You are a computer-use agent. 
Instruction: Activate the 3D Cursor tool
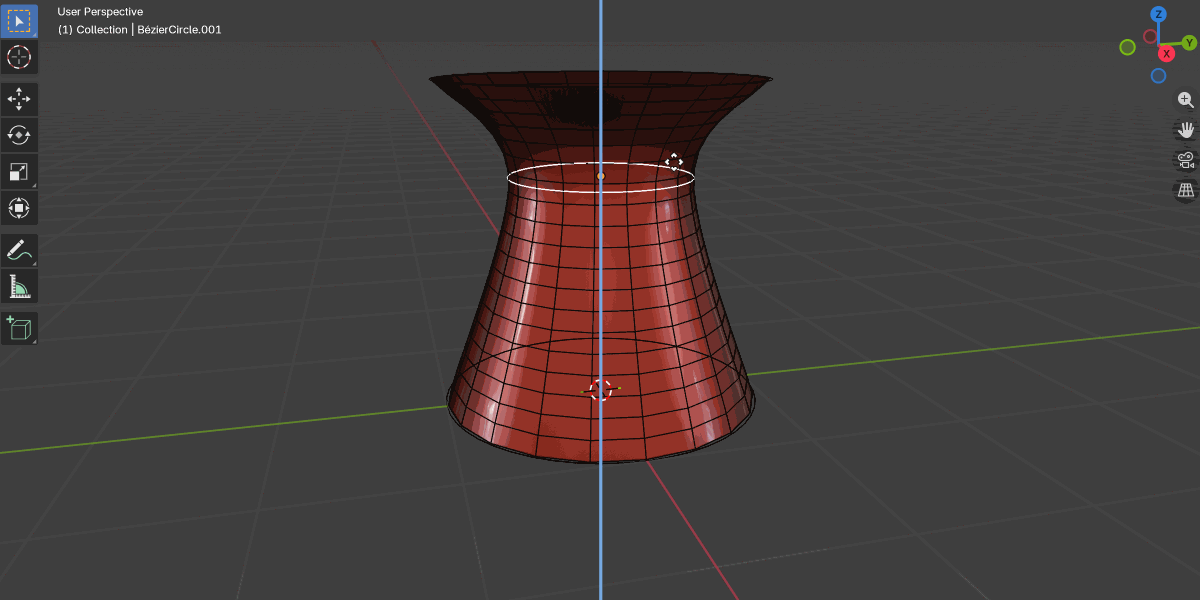tap(19, 57)
